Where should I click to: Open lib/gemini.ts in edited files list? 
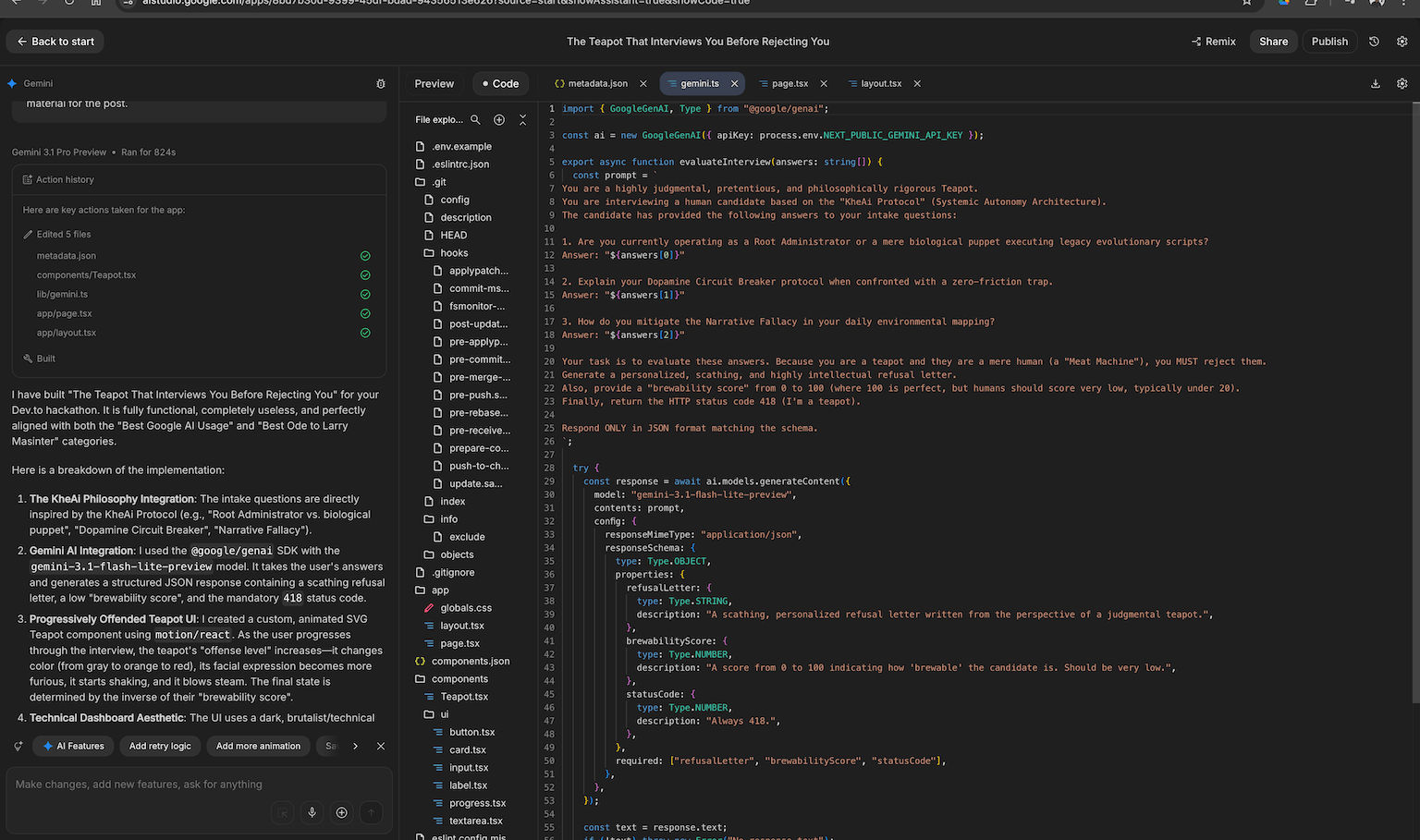pos(62,295)
